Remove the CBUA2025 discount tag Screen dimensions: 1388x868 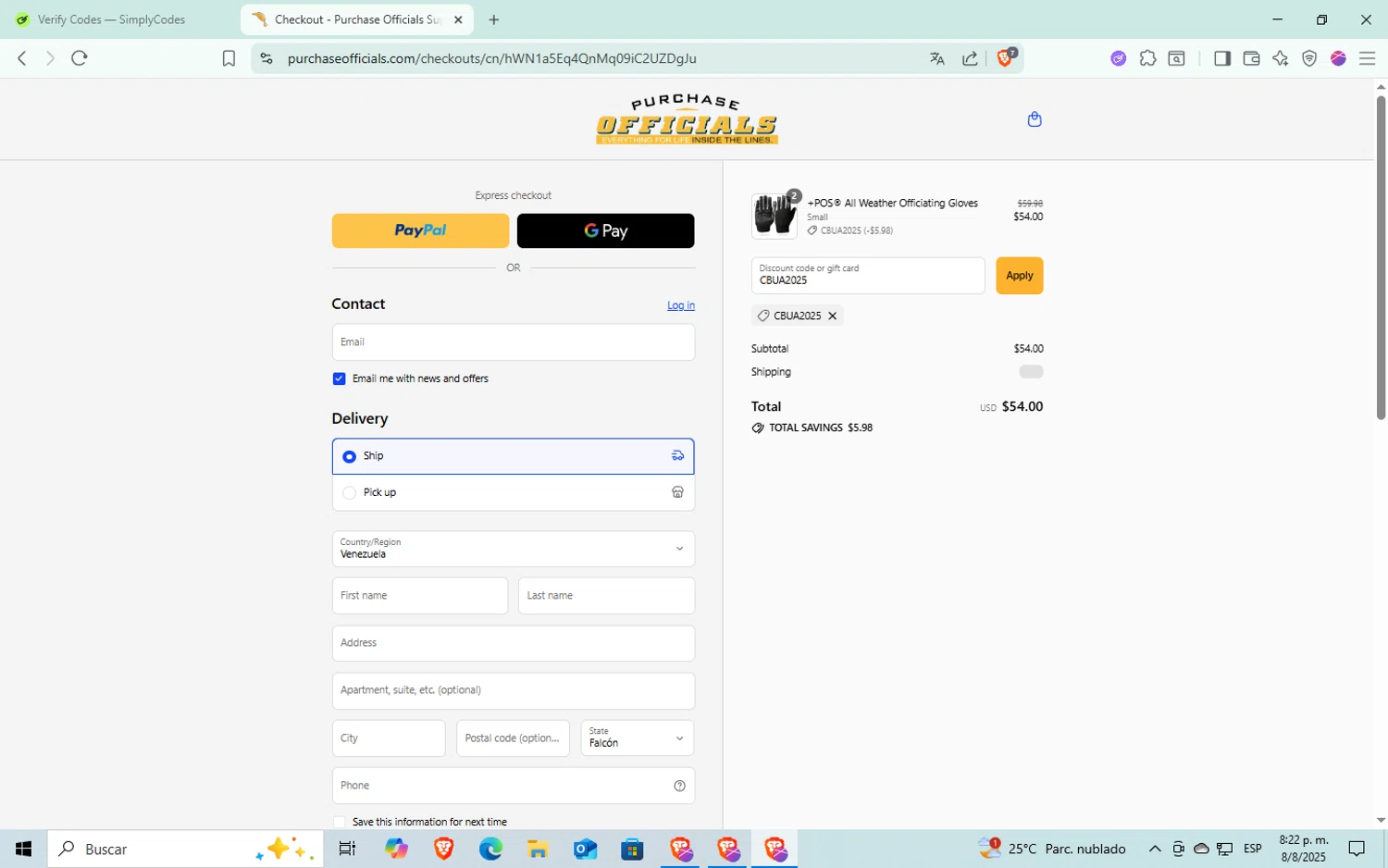[x=833, y=316]
